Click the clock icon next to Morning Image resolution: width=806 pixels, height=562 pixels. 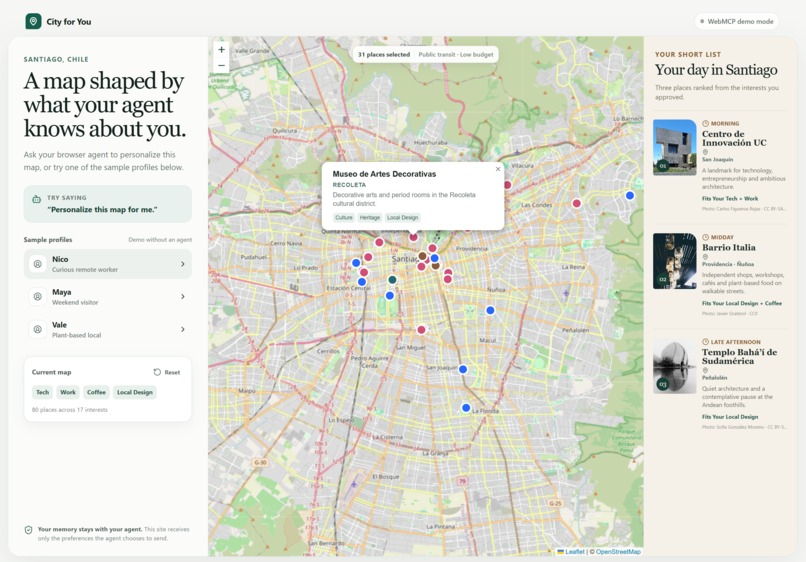click(x=706, y=123)
